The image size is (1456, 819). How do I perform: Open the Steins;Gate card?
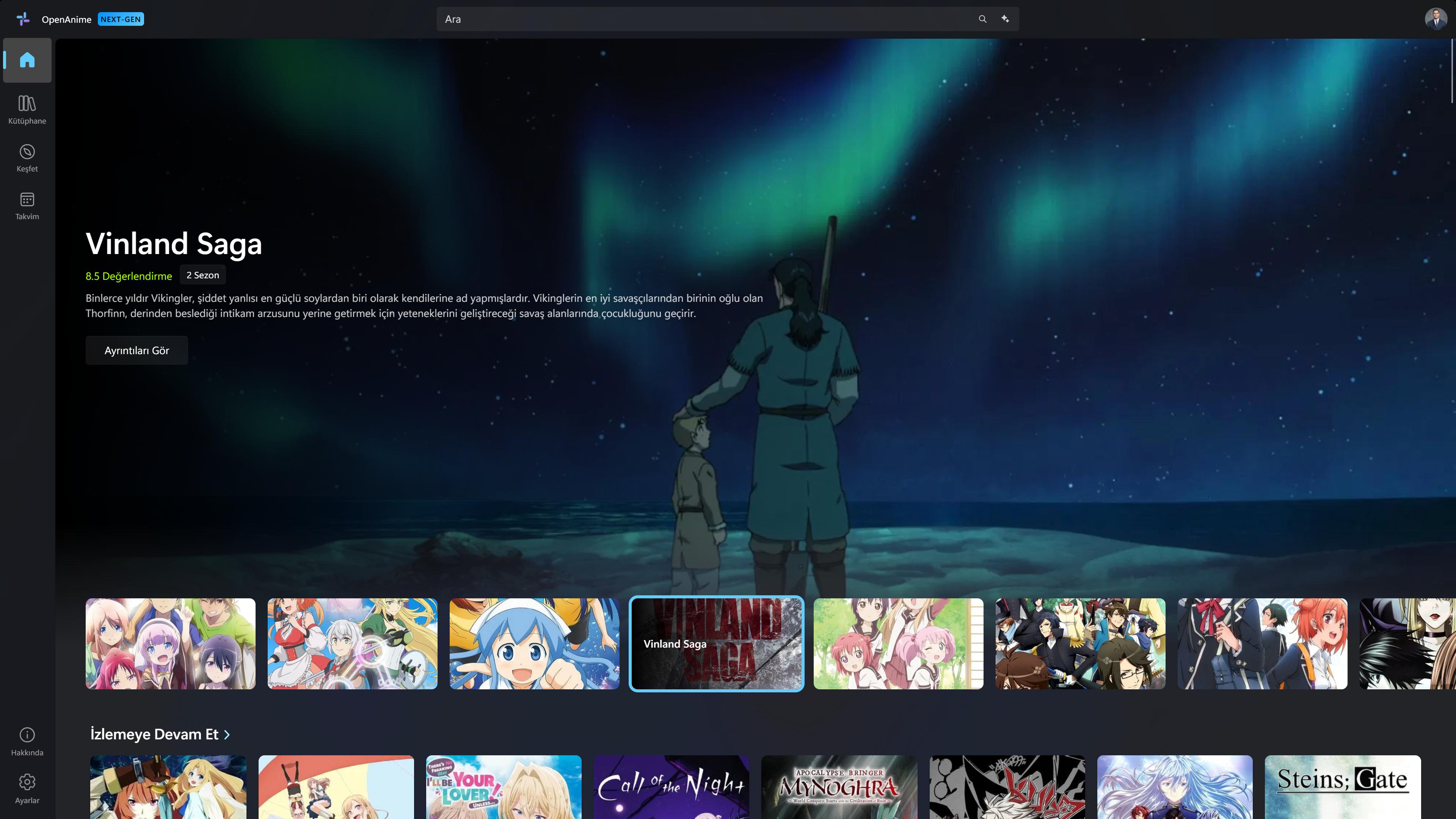(1342, 787)
